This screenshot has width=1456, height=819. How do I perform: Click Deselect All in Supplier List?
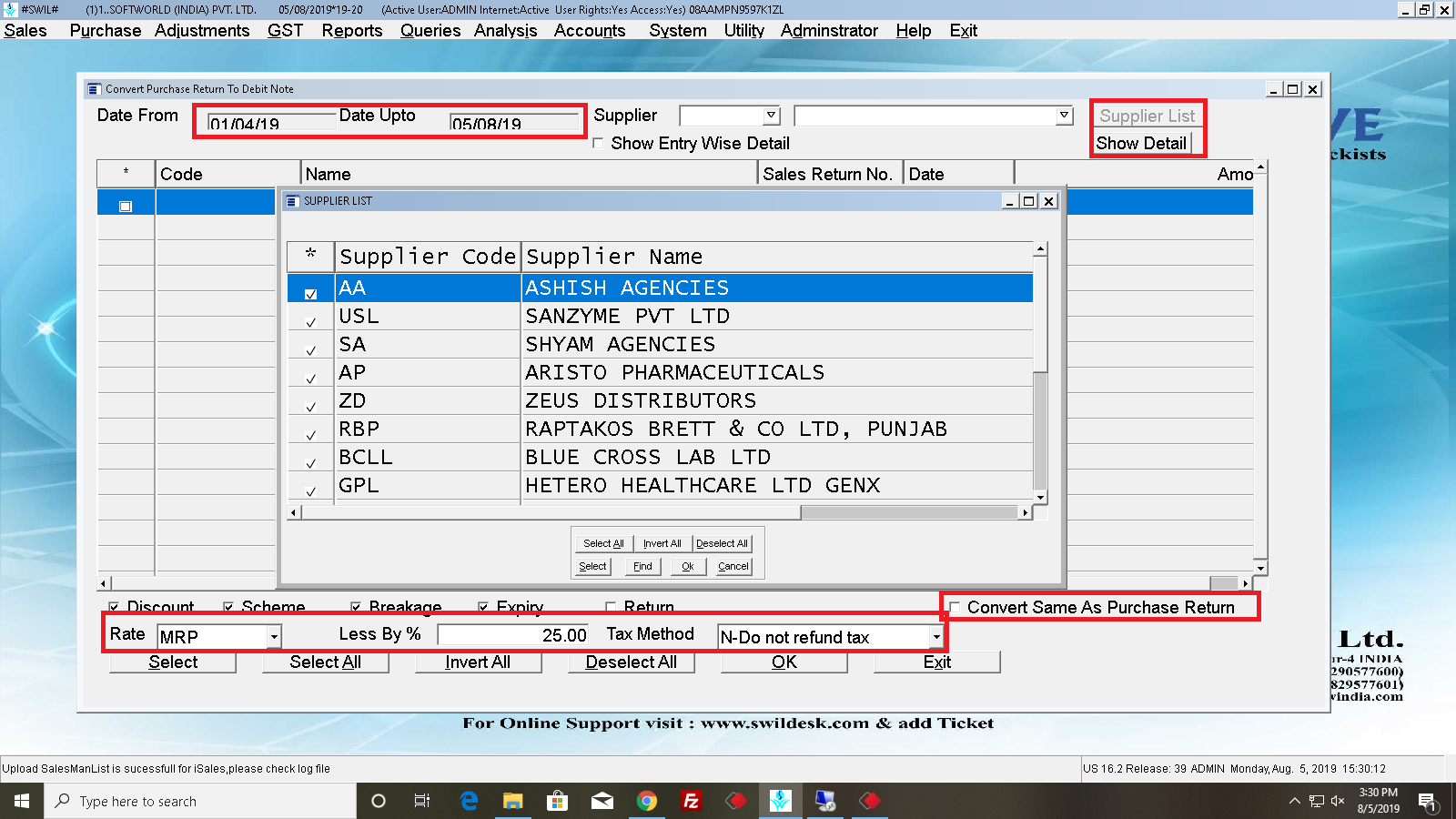click(x=722, y=543)
